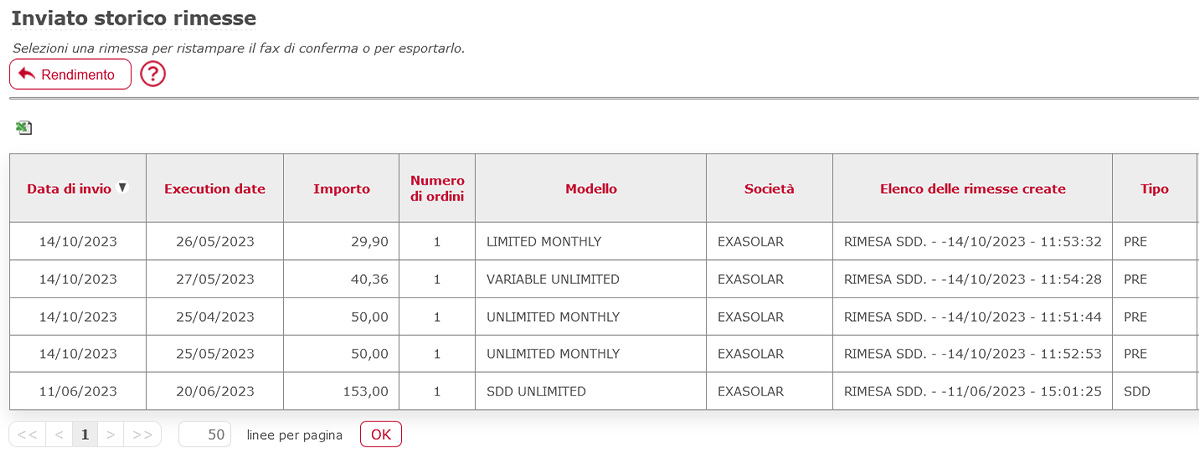Sort by Execution date column header
The image size is (1199, 452).
[215, 189]
